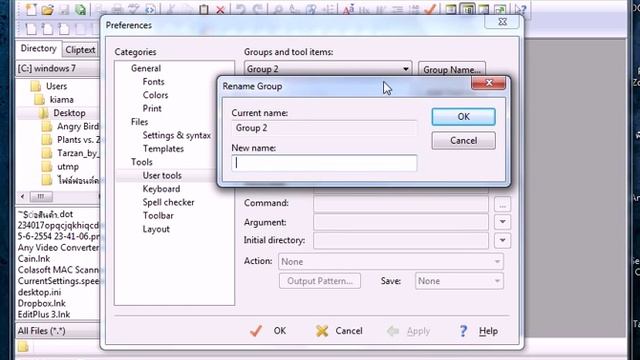
Task: Click the New document toolbar icon
Action: tap(31, 9)
